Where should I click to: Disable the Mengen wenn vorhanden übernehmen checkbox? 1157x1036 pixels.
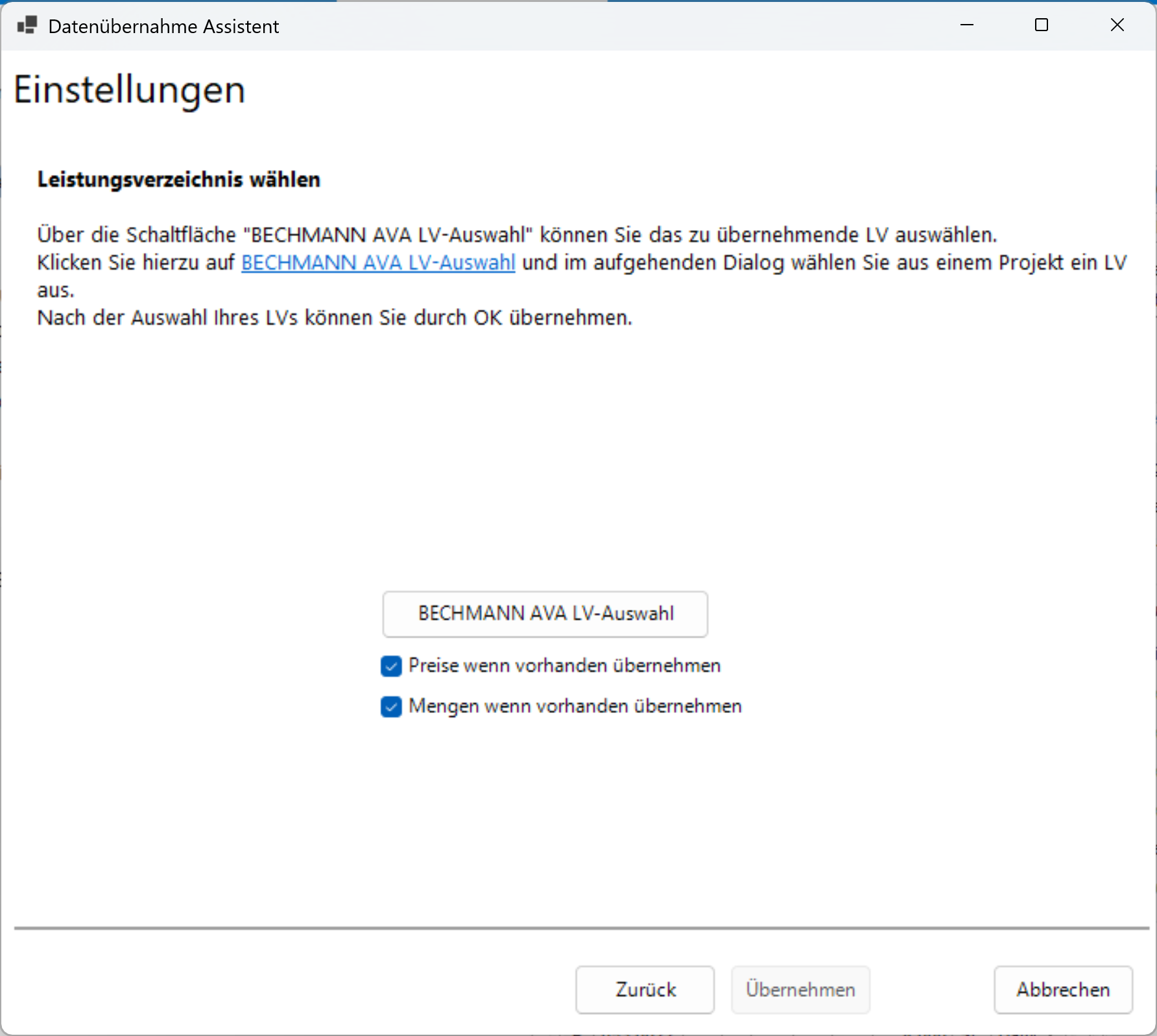(x=391, y=706)
